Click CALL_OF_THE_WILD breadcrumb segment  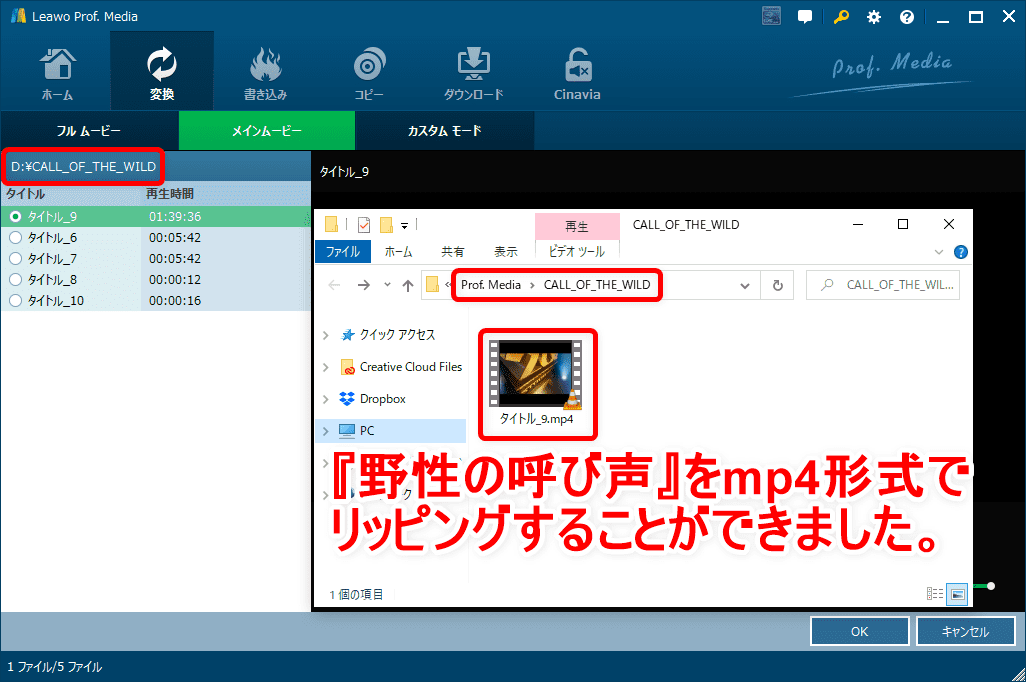pyautogui.click(x=597, y=285)
